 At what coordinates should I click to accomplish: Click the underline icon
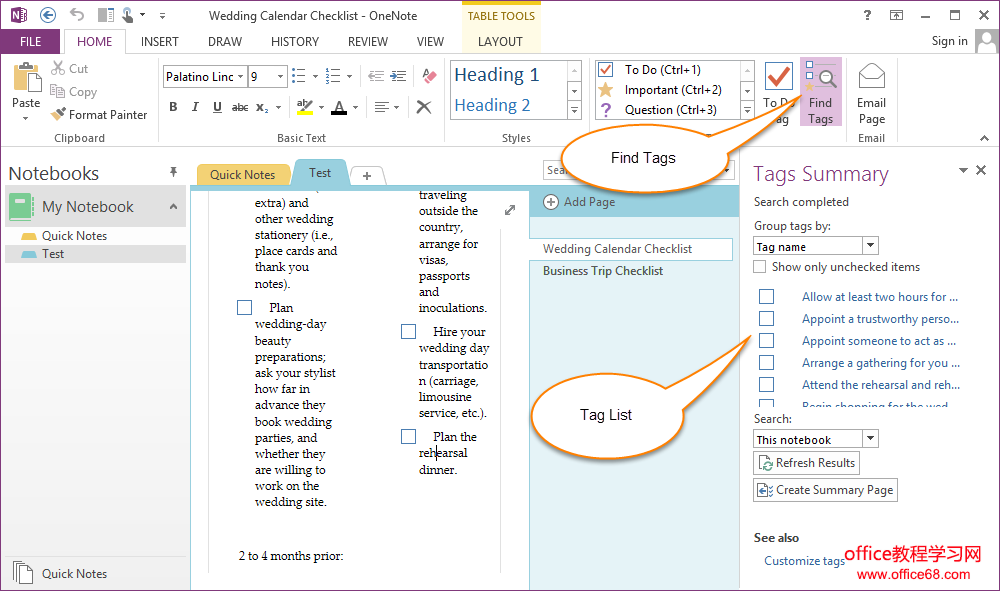pos(215,107)
